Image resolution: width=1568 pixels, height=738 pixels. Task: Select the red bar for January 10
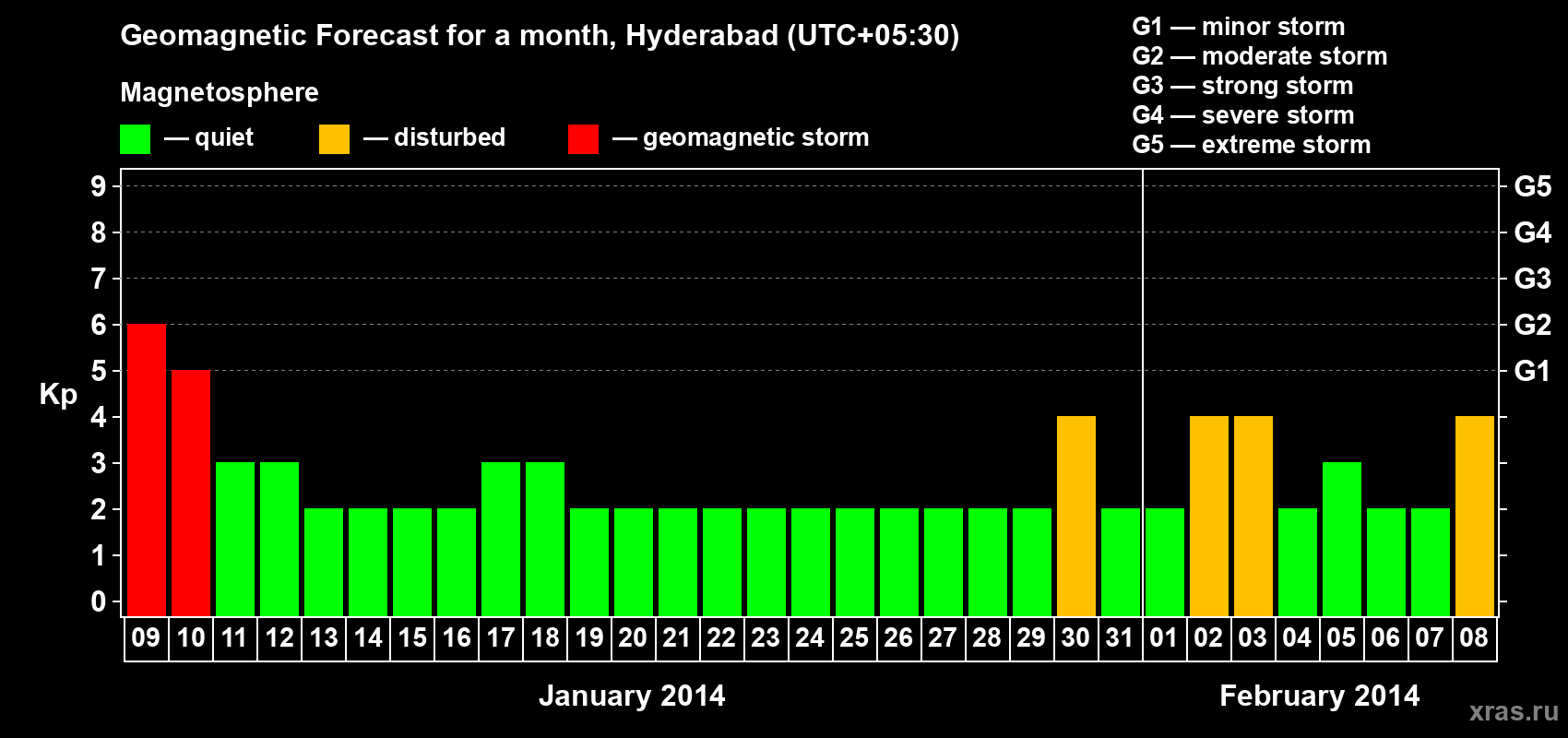coord(191,494)
